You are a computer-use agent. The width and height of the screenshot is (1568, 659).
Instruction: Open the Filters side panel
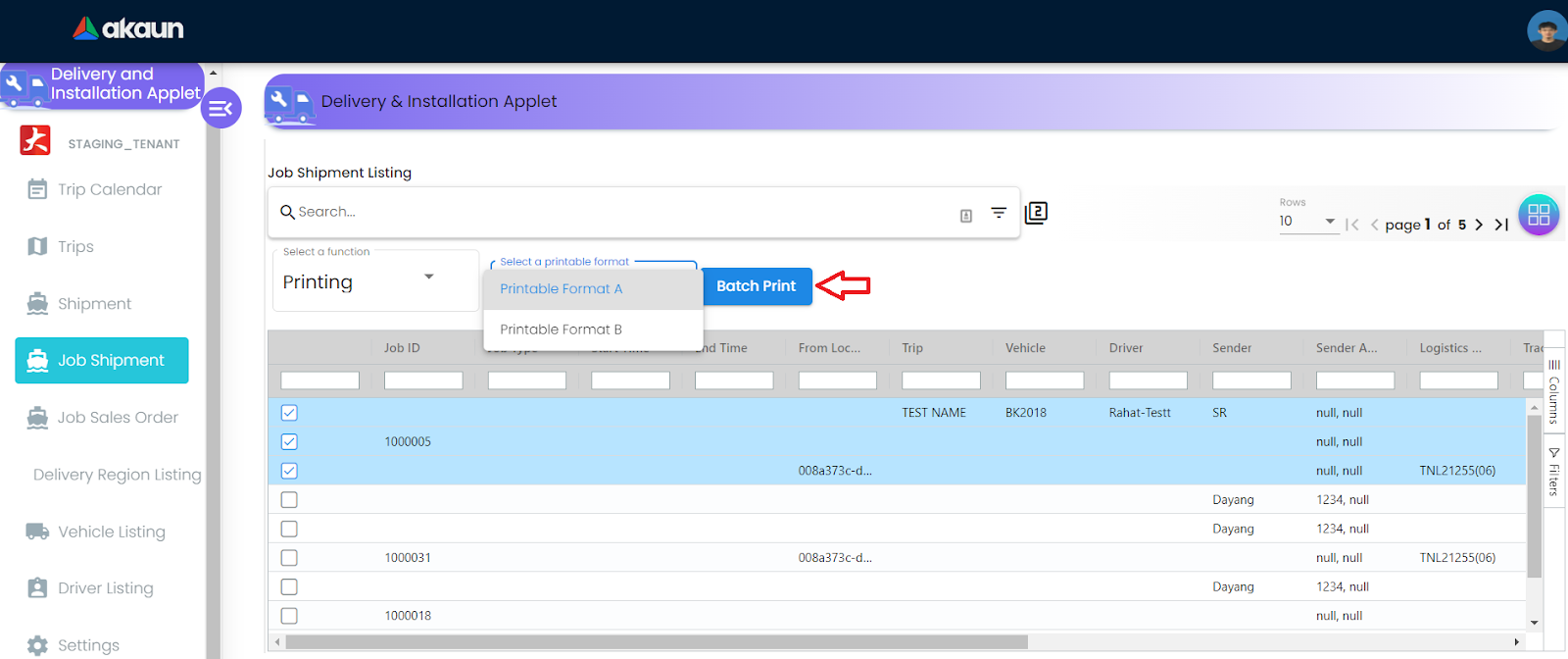[x=1553, y=471]
